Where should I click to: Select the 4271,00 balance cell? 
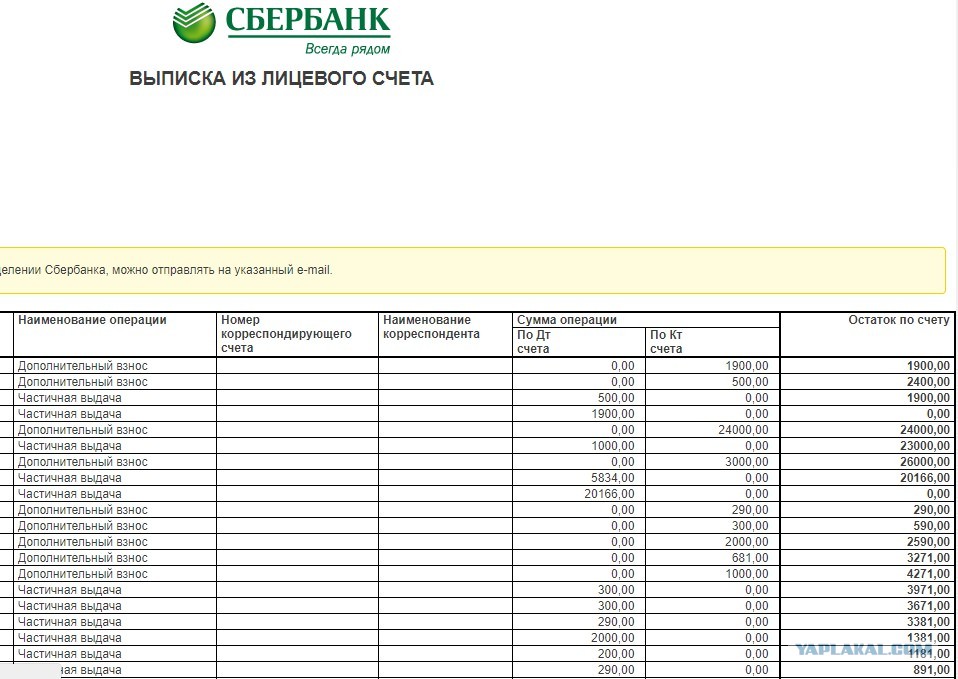coord(927,574)
